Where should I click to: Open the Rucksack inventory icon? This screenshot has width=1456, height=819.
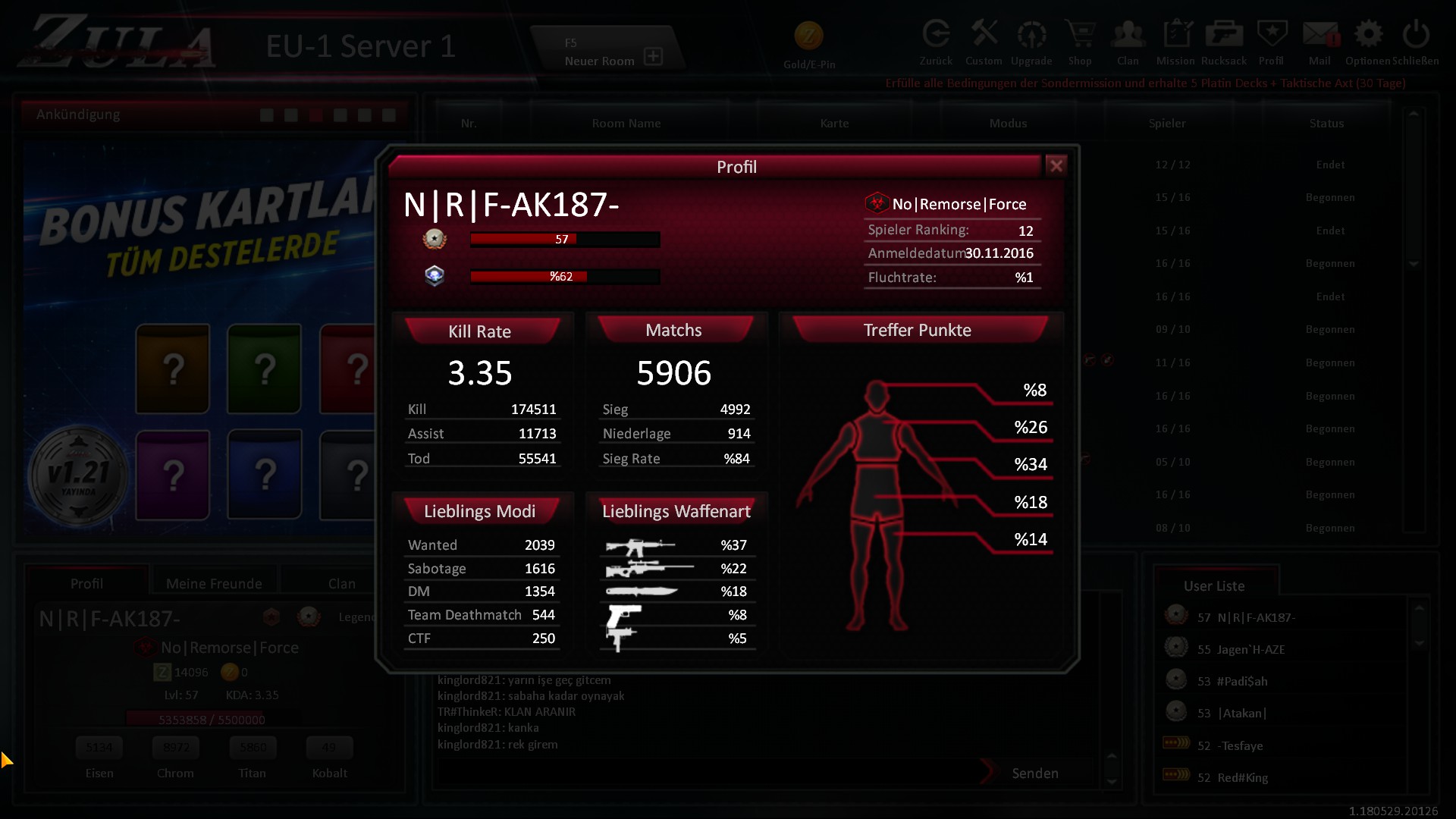click(1223, 35)
